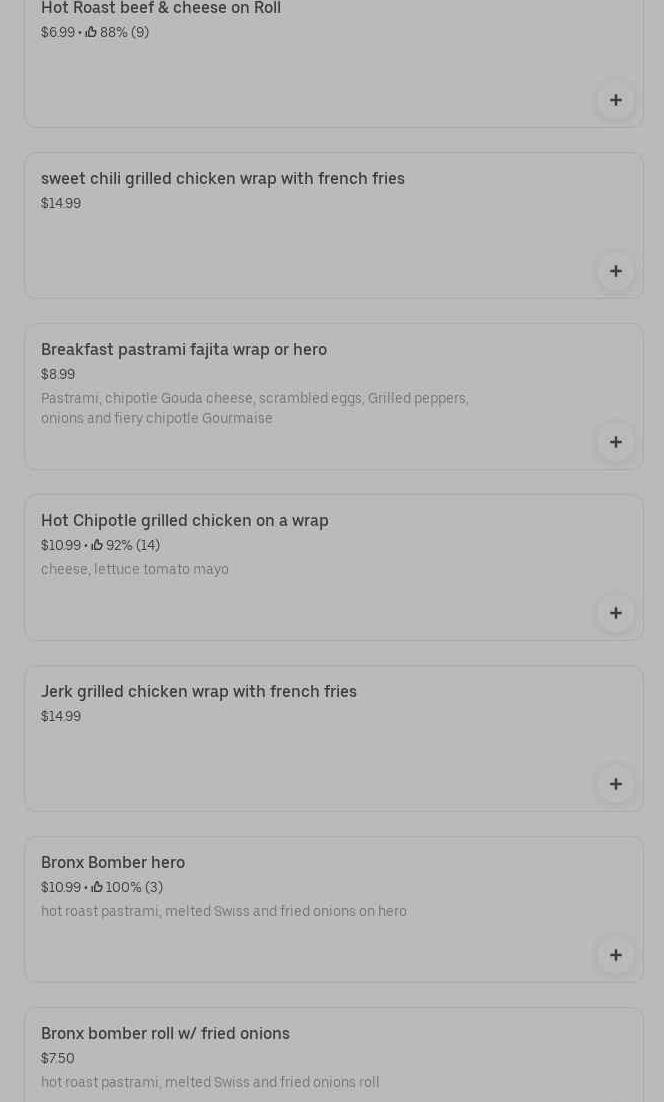The width and height of the screenshot is (664, 1102).
Task: Open Jerk grilled chicken wrap with french fries
Action: (x=199, y=691)
